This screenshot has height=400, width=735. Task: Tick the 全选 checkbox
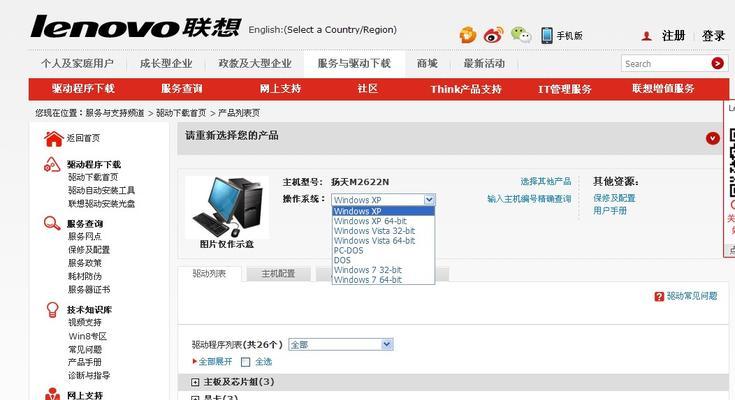click(x=246, y=362)
